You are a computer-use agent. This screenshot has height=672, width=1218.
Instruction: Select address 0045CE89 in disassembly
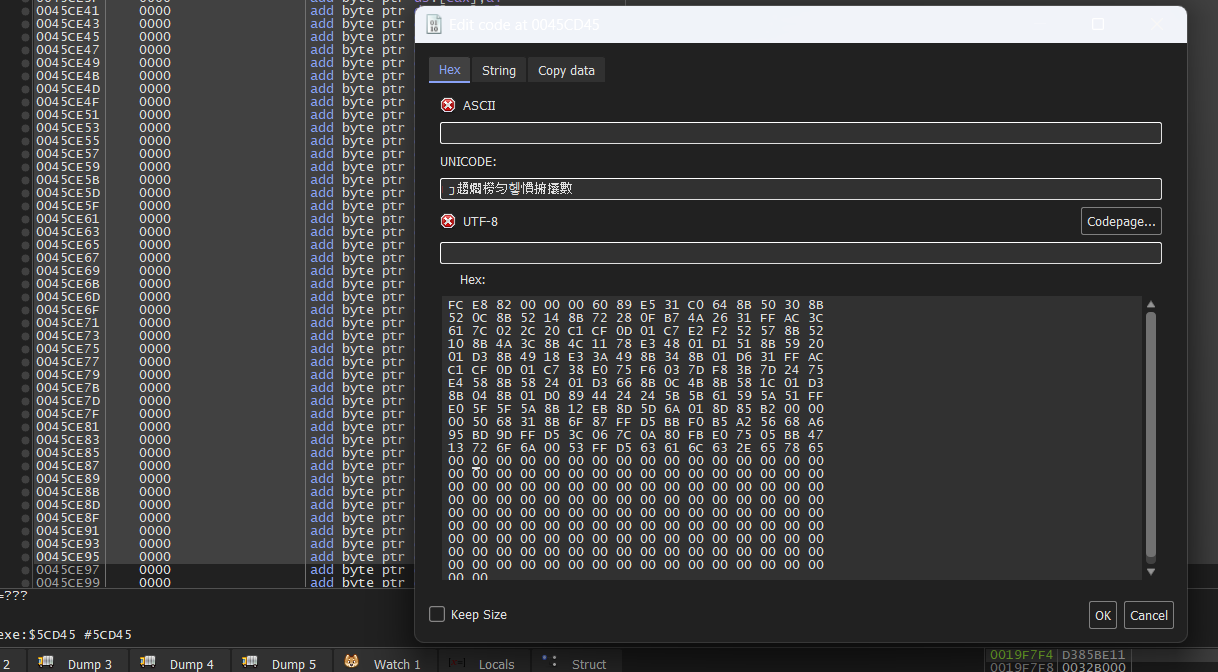pyautogui.click(x=67, y=478)
